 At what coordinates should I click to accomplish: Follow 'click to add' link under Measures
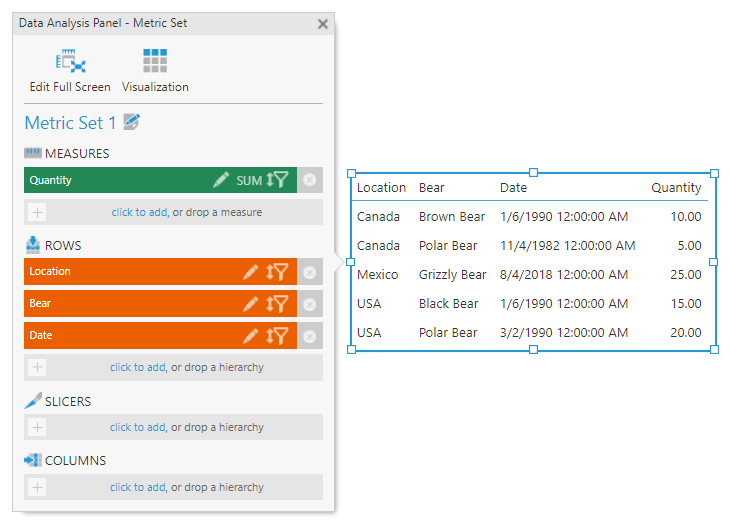pos(139,212)
